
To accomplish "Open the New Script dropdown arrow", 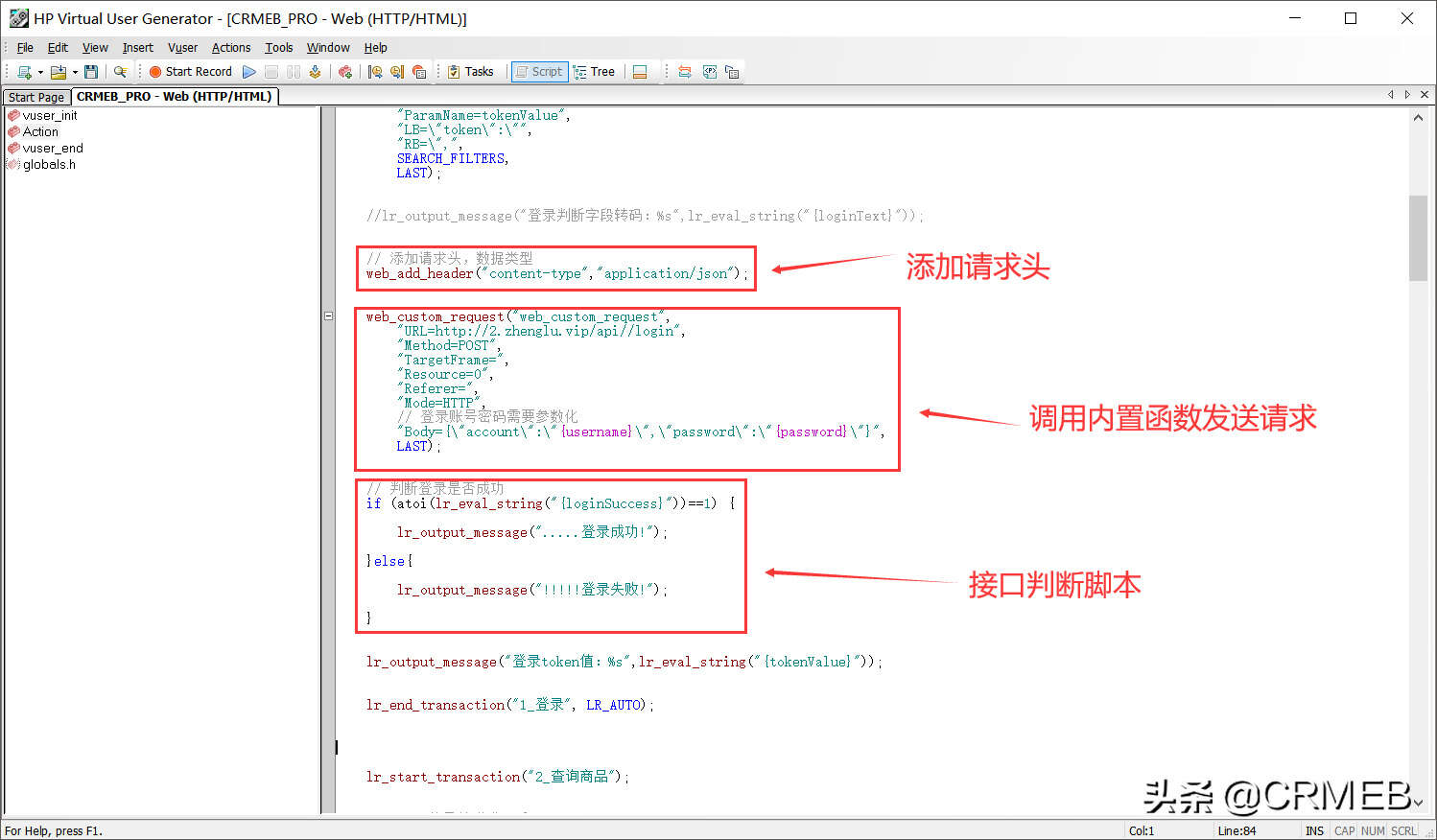I will click(x=40, y=72).
